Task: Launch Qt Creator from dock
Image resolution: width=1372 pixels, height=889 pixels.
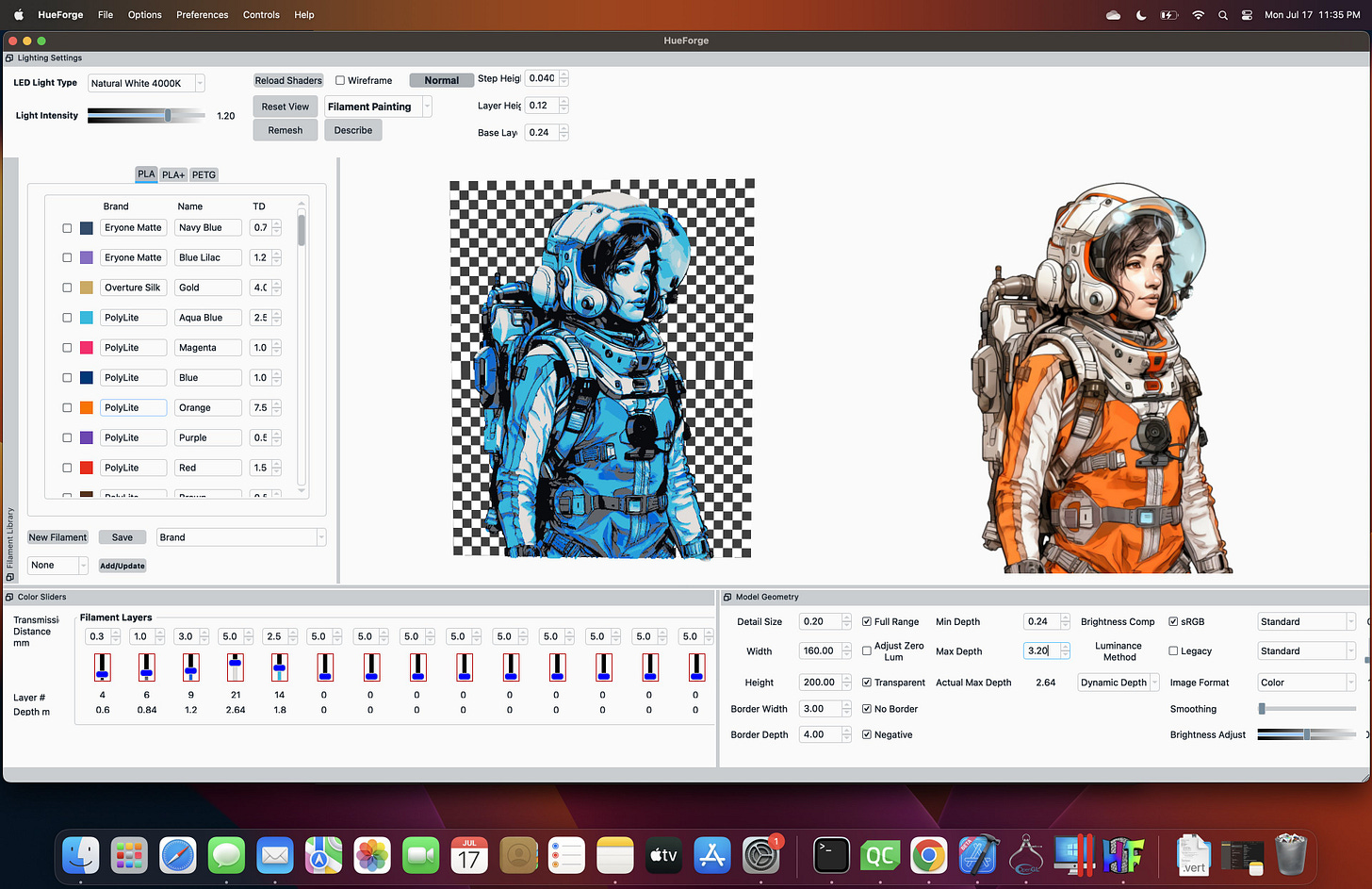Action: tap(880, 855)
